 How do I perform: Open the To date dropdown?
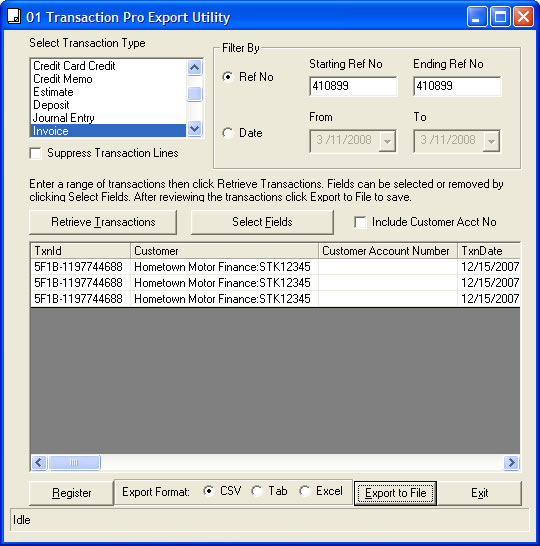coord(491,141)
